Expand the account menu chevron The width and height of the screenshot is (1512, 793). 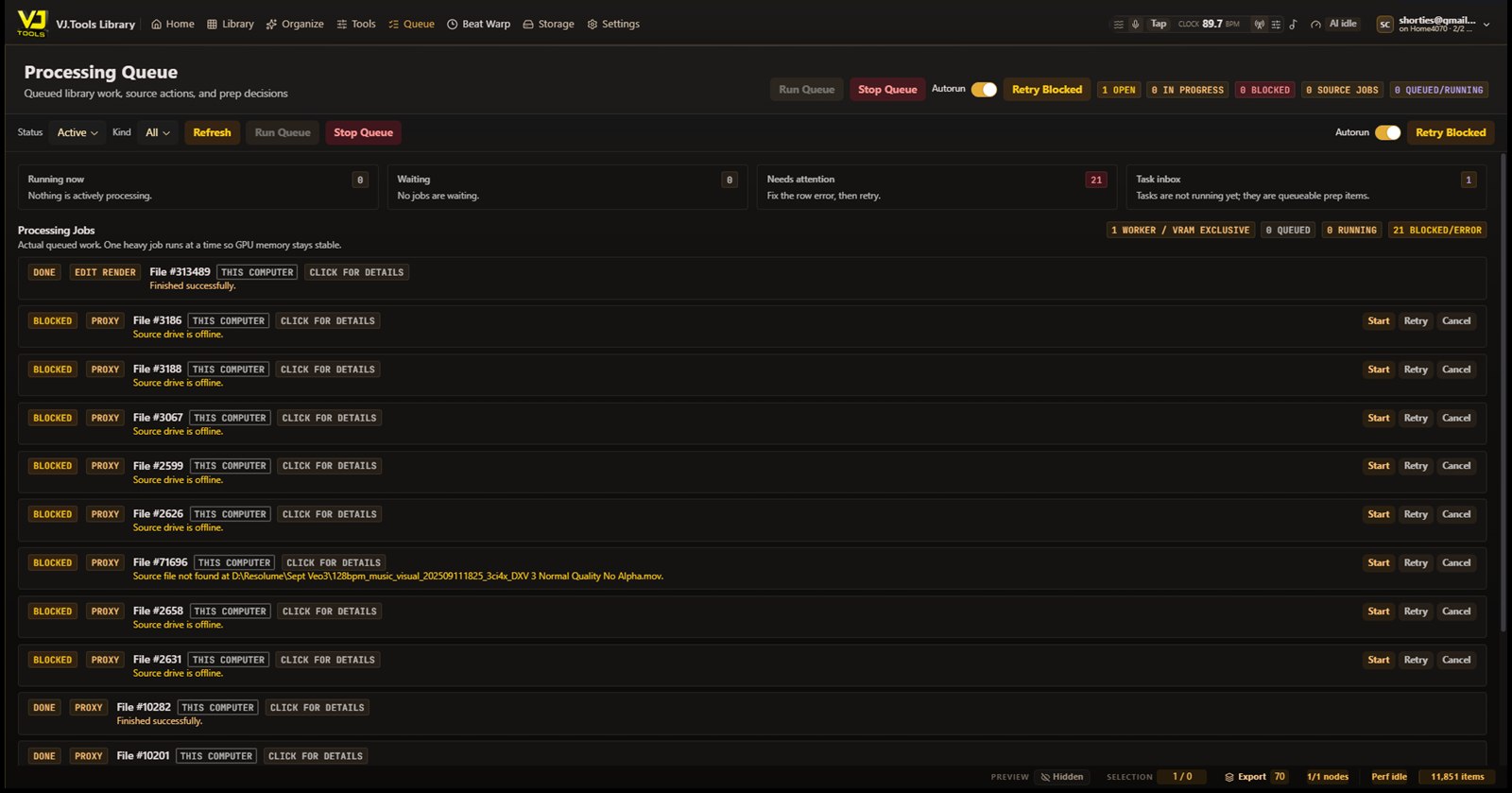[x=1486, y=25]
